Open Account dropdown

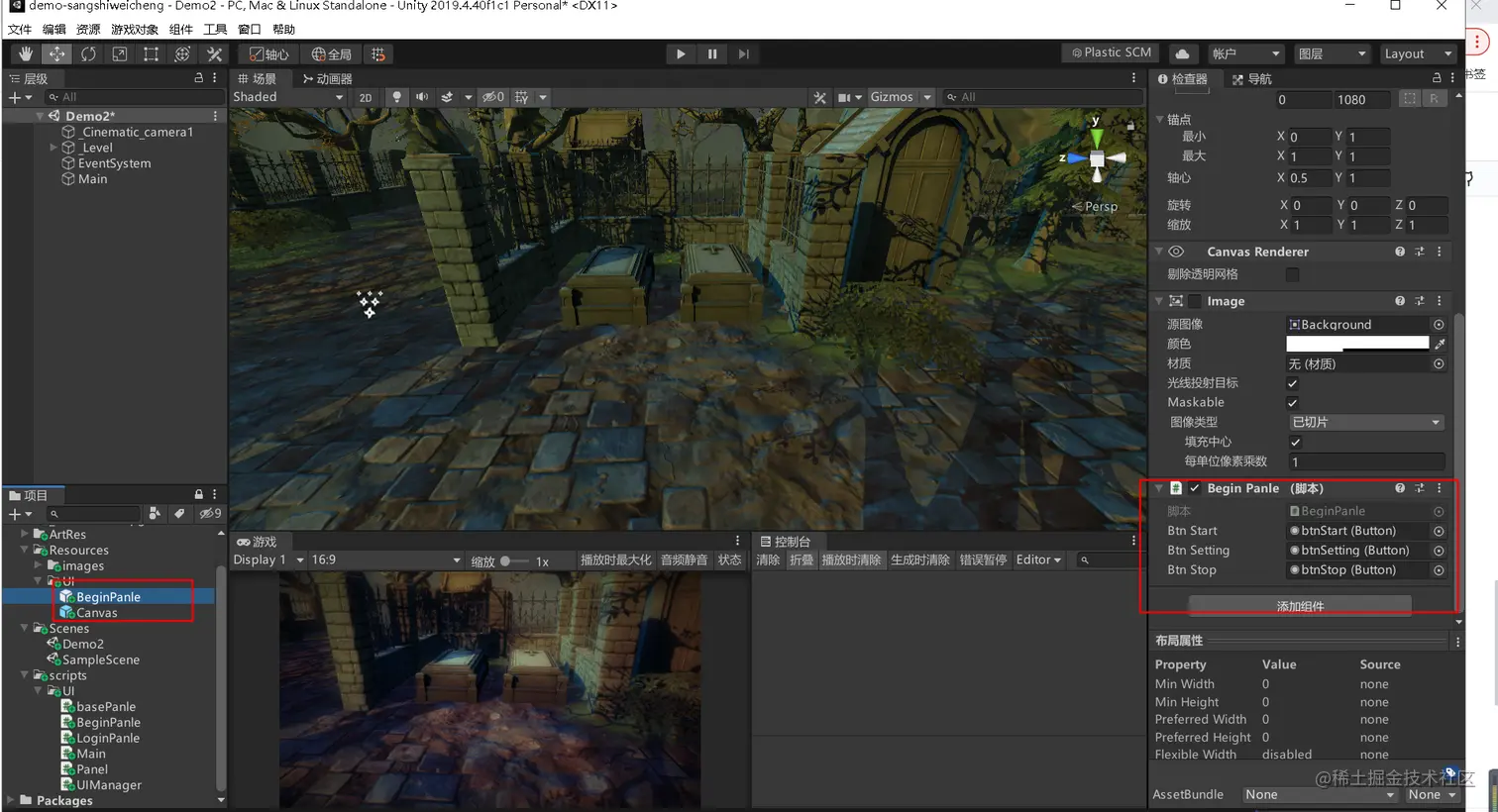point(1246,53)
